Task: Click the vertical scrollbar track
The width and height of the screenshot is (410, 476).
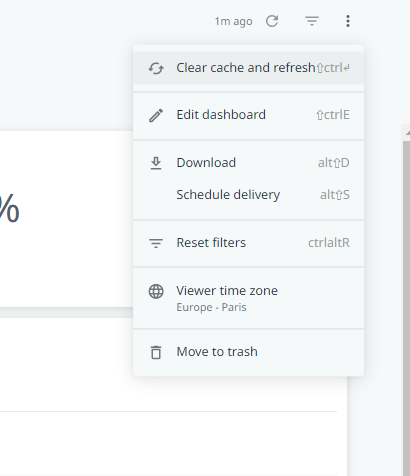Action: pyautogui.click(x=406, y=307)
